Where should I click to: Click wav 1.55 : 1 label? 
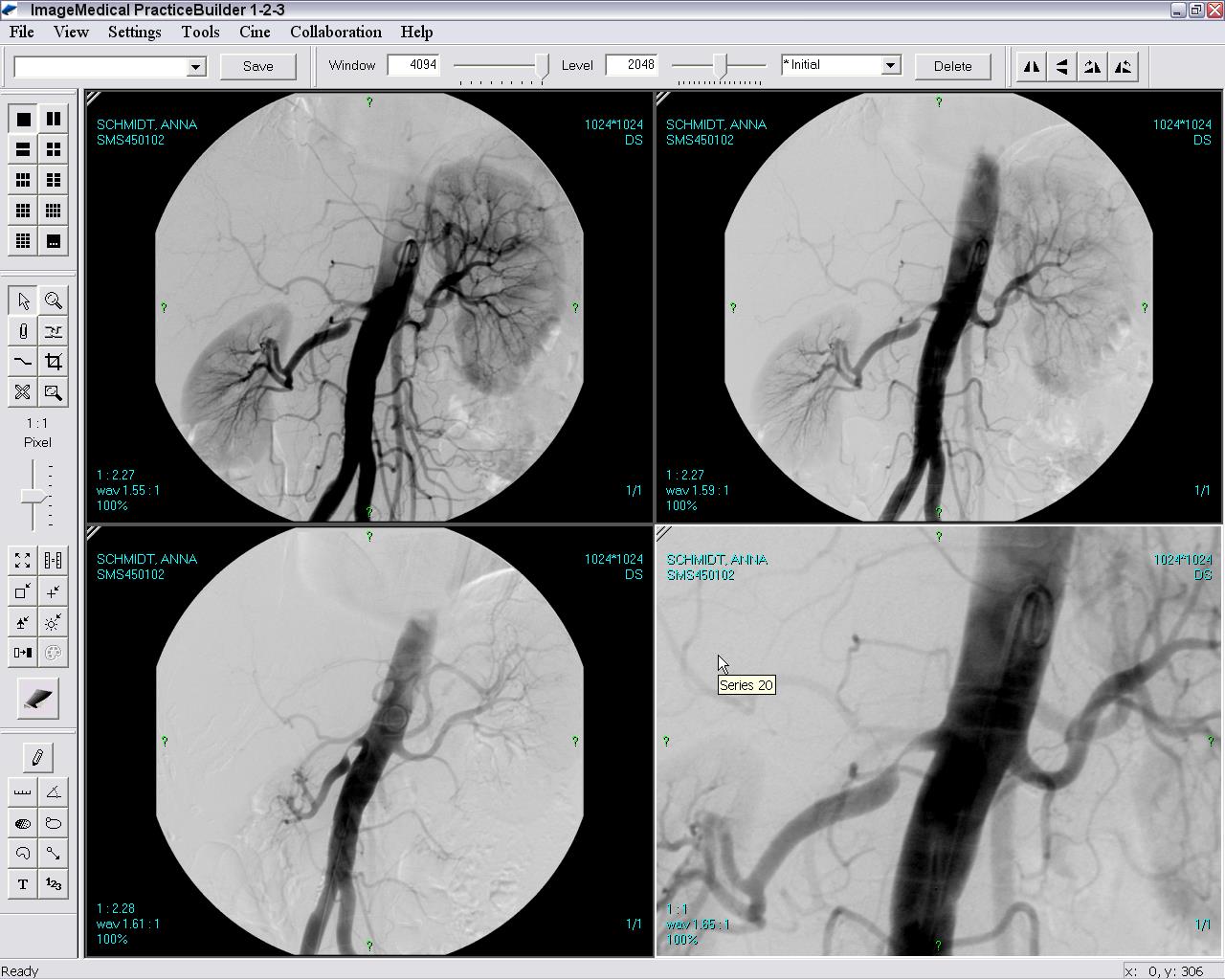click(128, 490)
